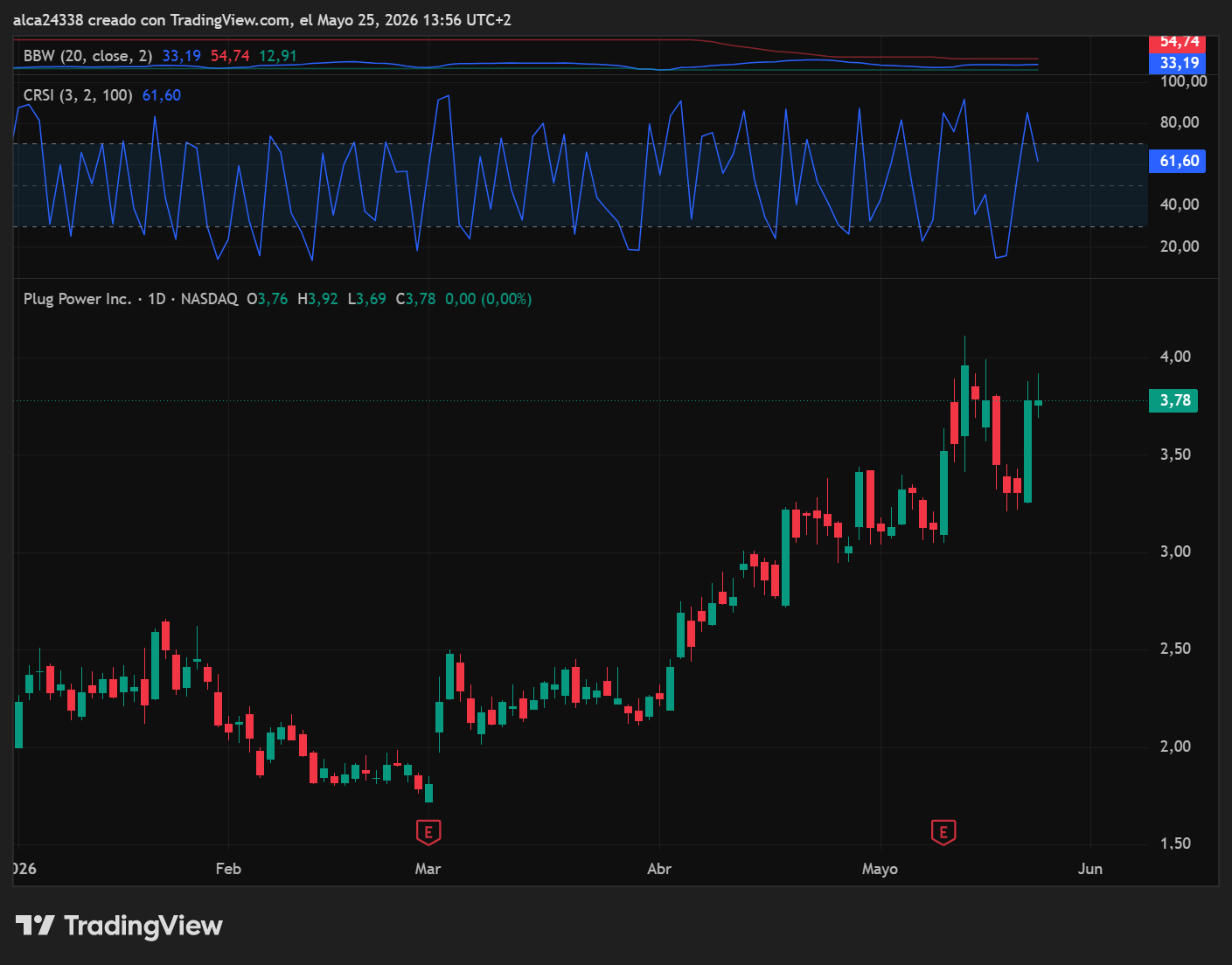Click the timestamp "Mayo 25, 2026 13:56 UTC+2"
The width and height of the screenshot is (1232, 965).
(414, 19)
